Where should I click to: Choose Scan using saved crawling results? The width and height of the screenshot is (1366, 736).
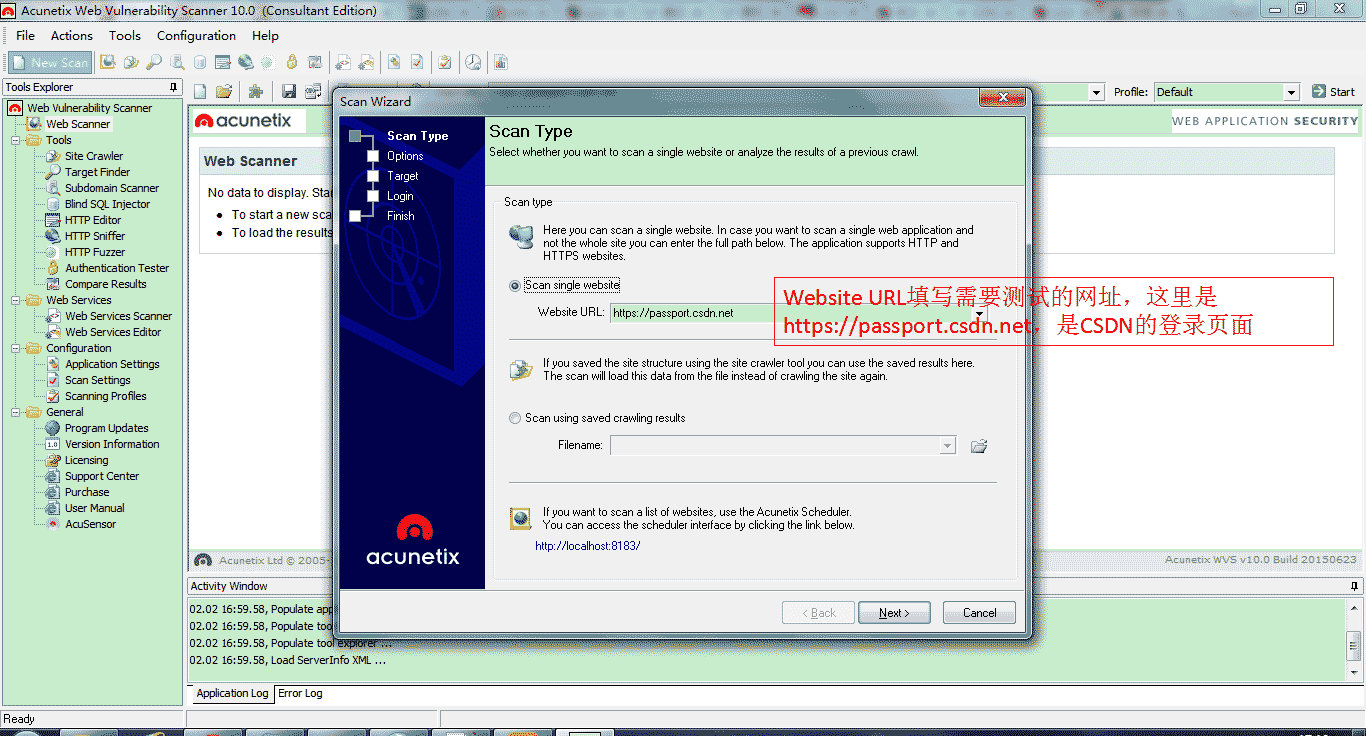(514, 418)
